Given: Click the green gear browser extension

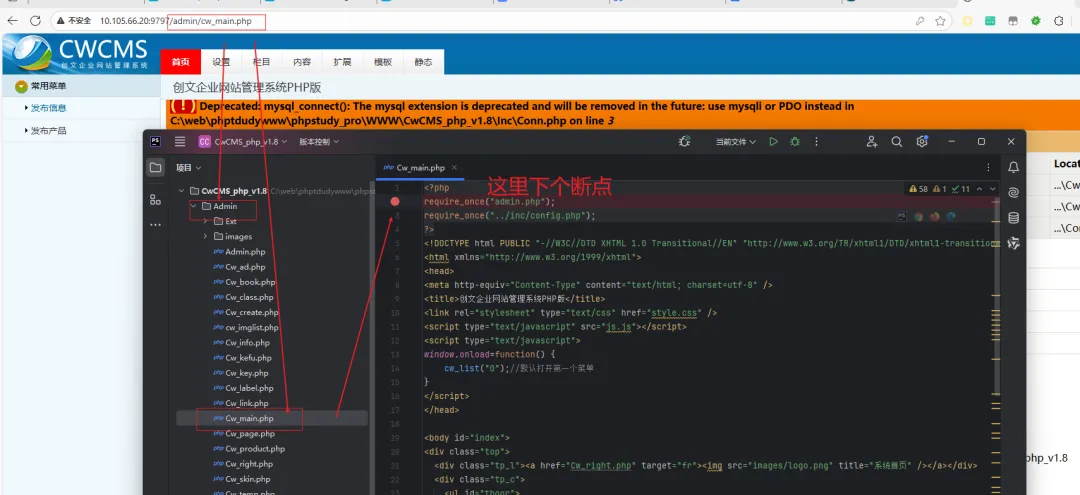Looking at the screenshot, I should point(1035,21).
